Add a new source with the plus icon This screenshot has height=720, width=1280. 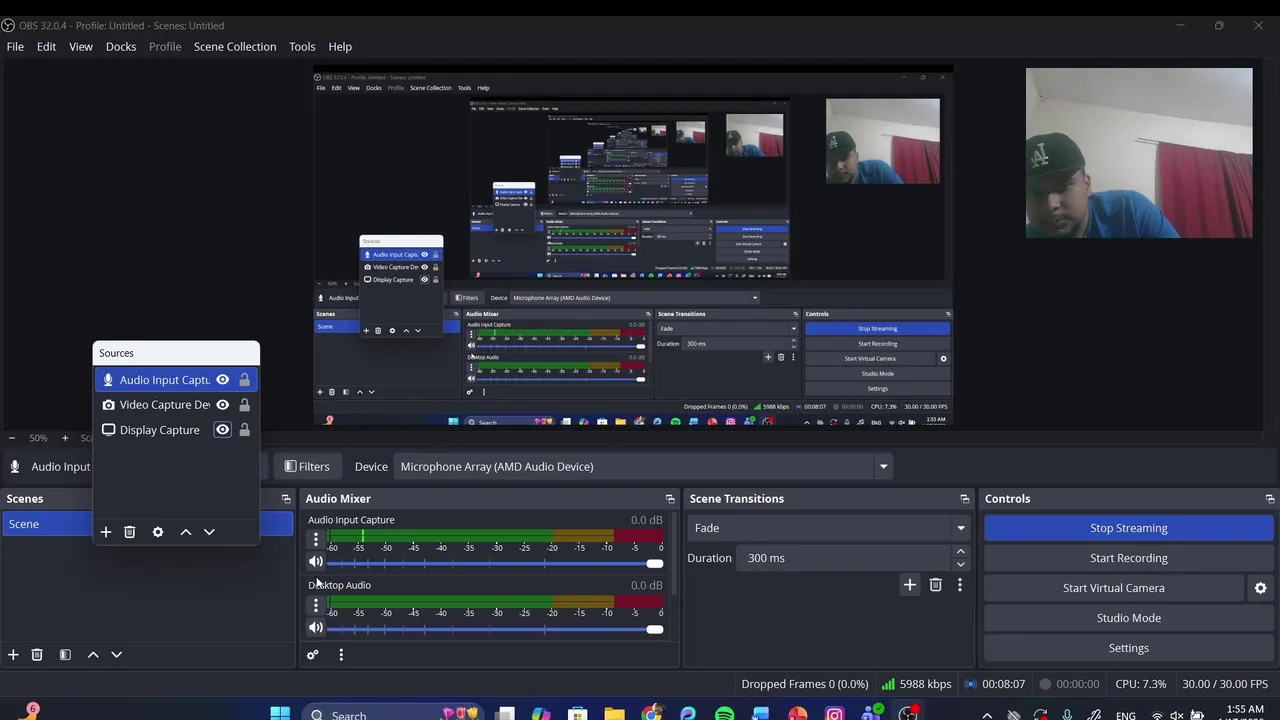pos(106,532)
